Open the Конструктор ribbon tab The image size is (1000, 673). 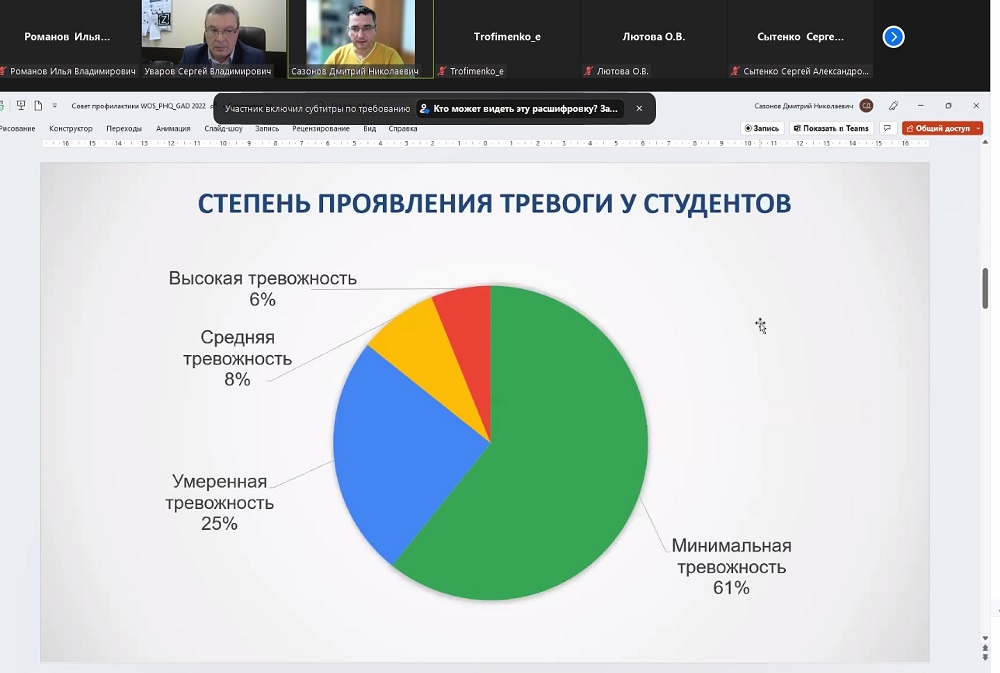71,128
